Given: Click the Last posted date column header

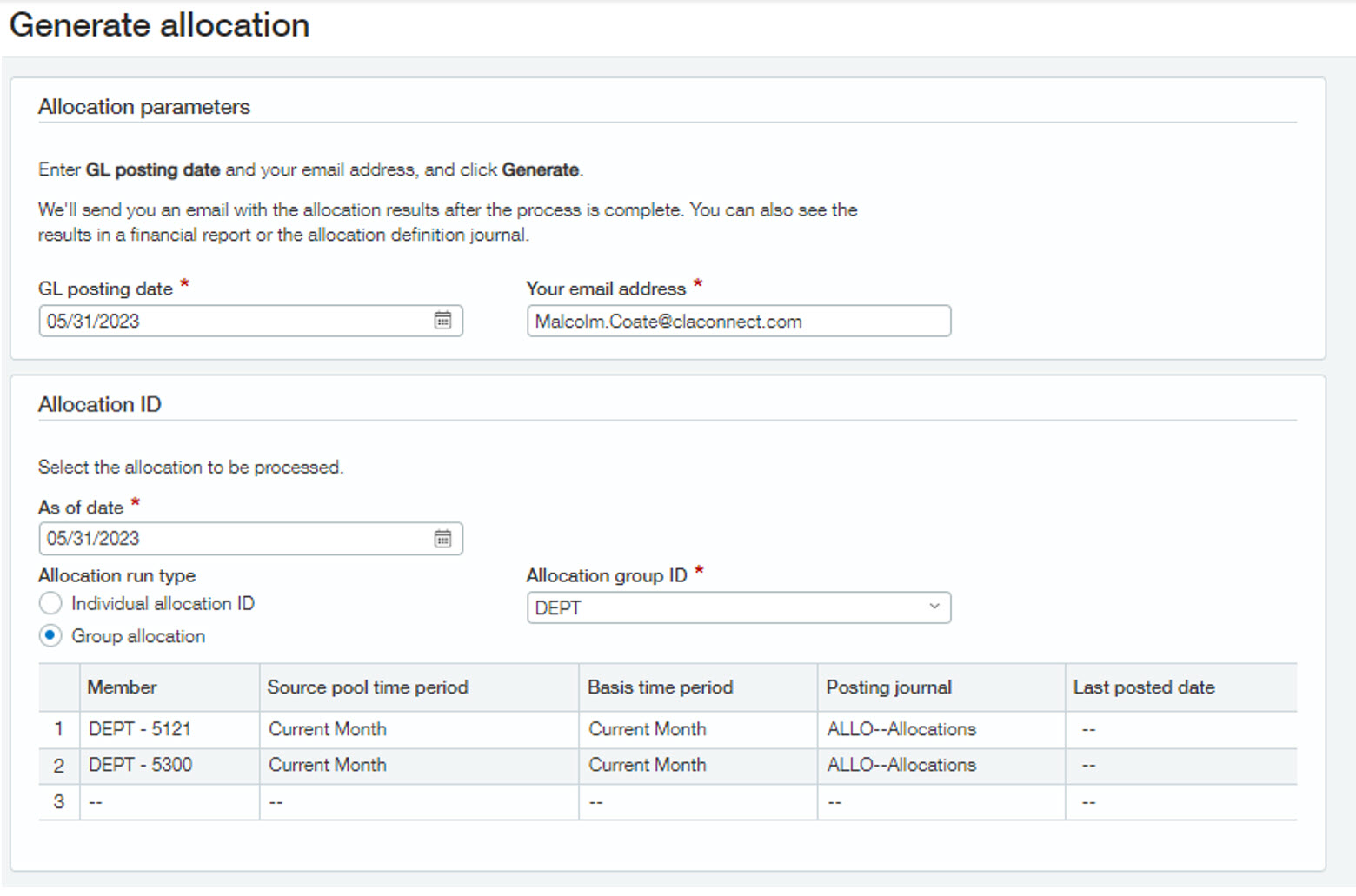Looking at the screenshot, I should (1143, 687).
